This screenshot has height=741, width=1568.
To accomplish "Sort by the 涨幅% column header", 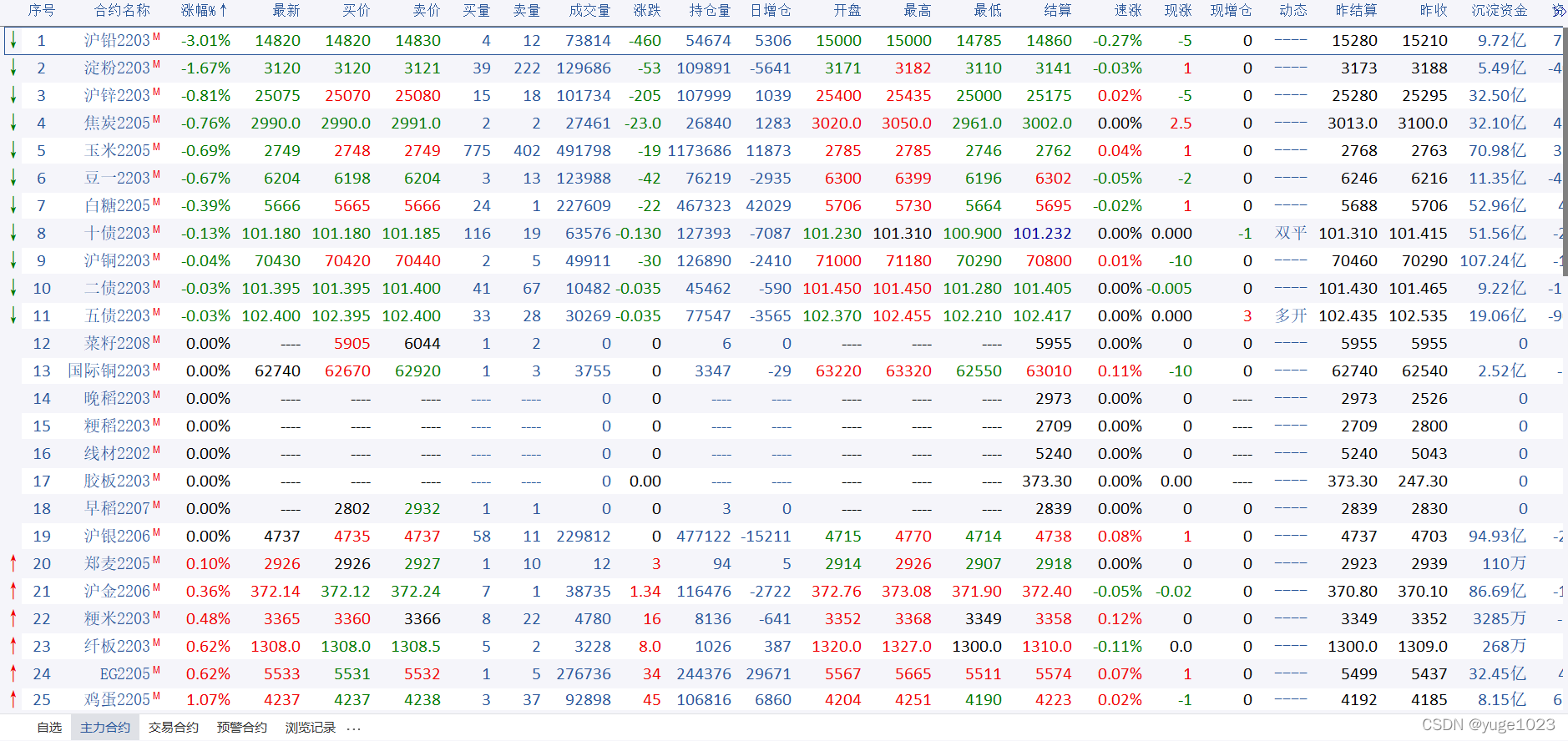I will pyautogui.click(x=205, y=11).
